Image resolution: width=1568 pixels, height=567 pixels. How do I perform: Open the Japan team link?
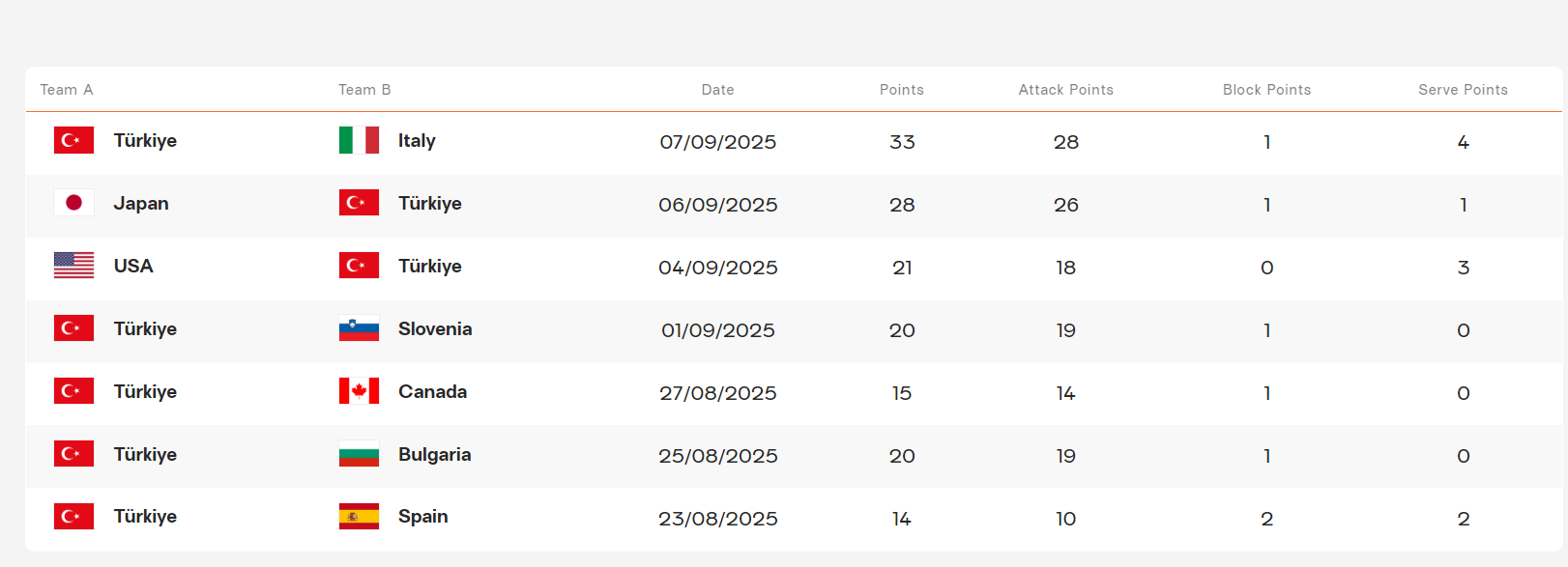[x=141, y=204]
